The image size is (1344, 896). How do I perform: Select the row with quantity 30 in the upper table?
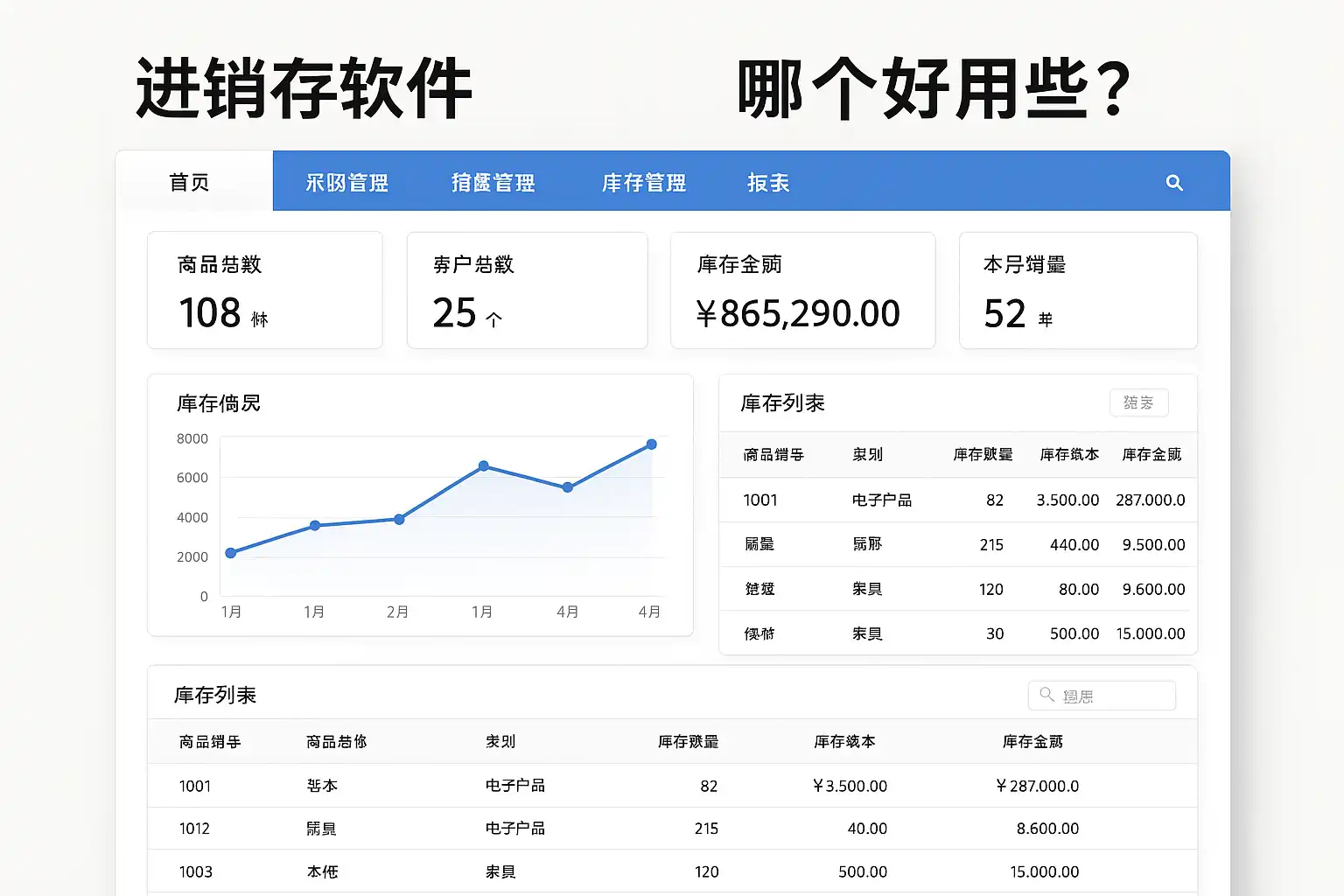point(958,633)
